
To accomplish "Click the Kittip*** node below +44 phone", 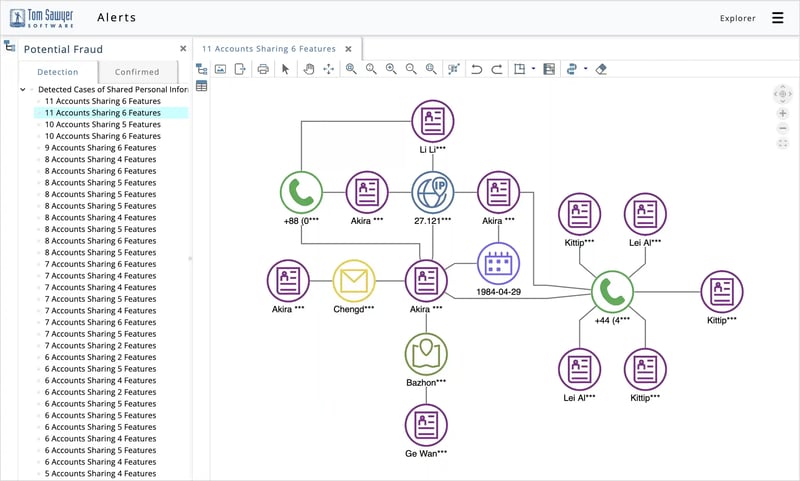I will pyautogui.click(x=645, y=369).
